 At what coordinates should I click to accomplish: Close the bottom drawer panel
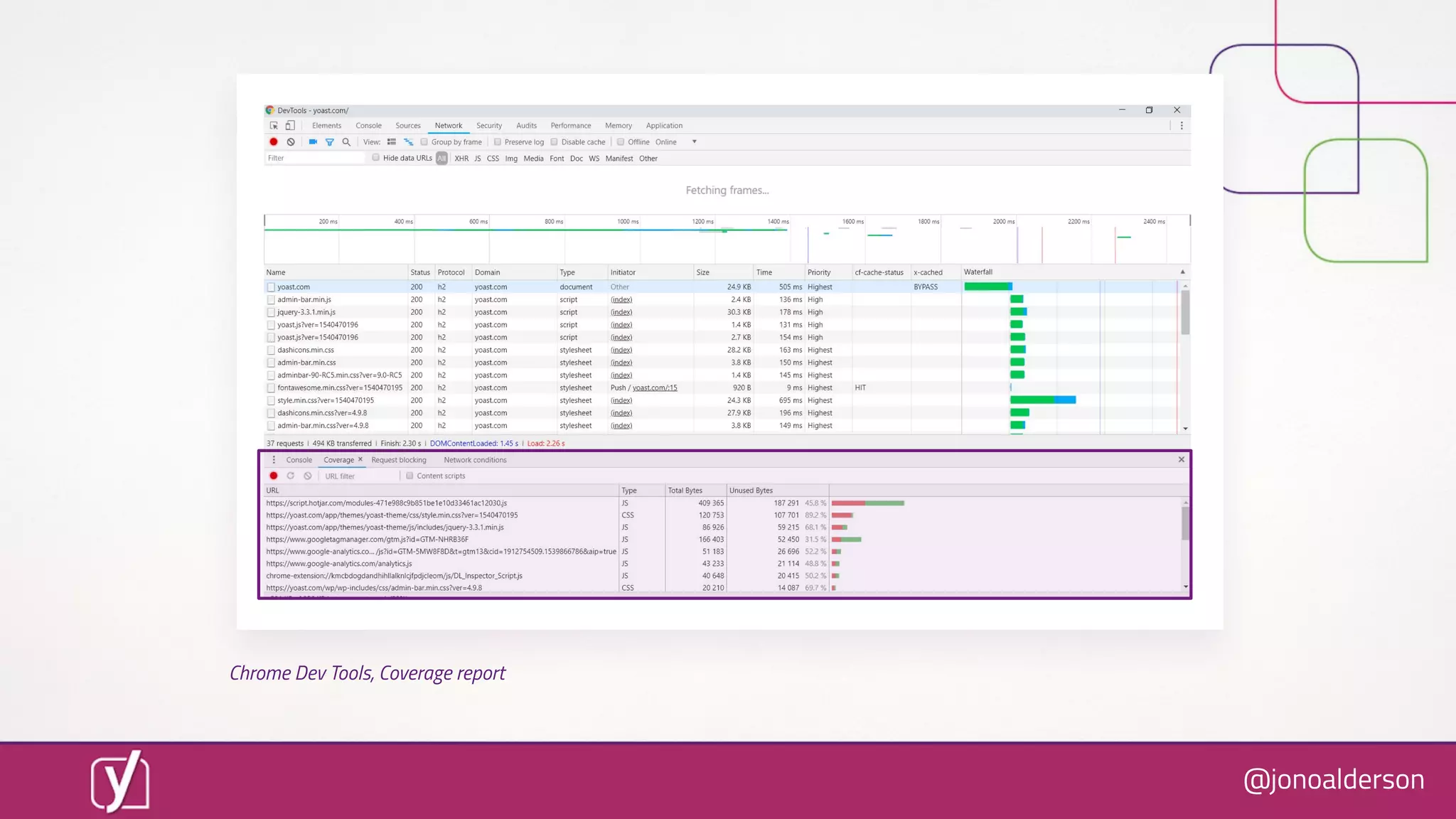click(1182, 460)
